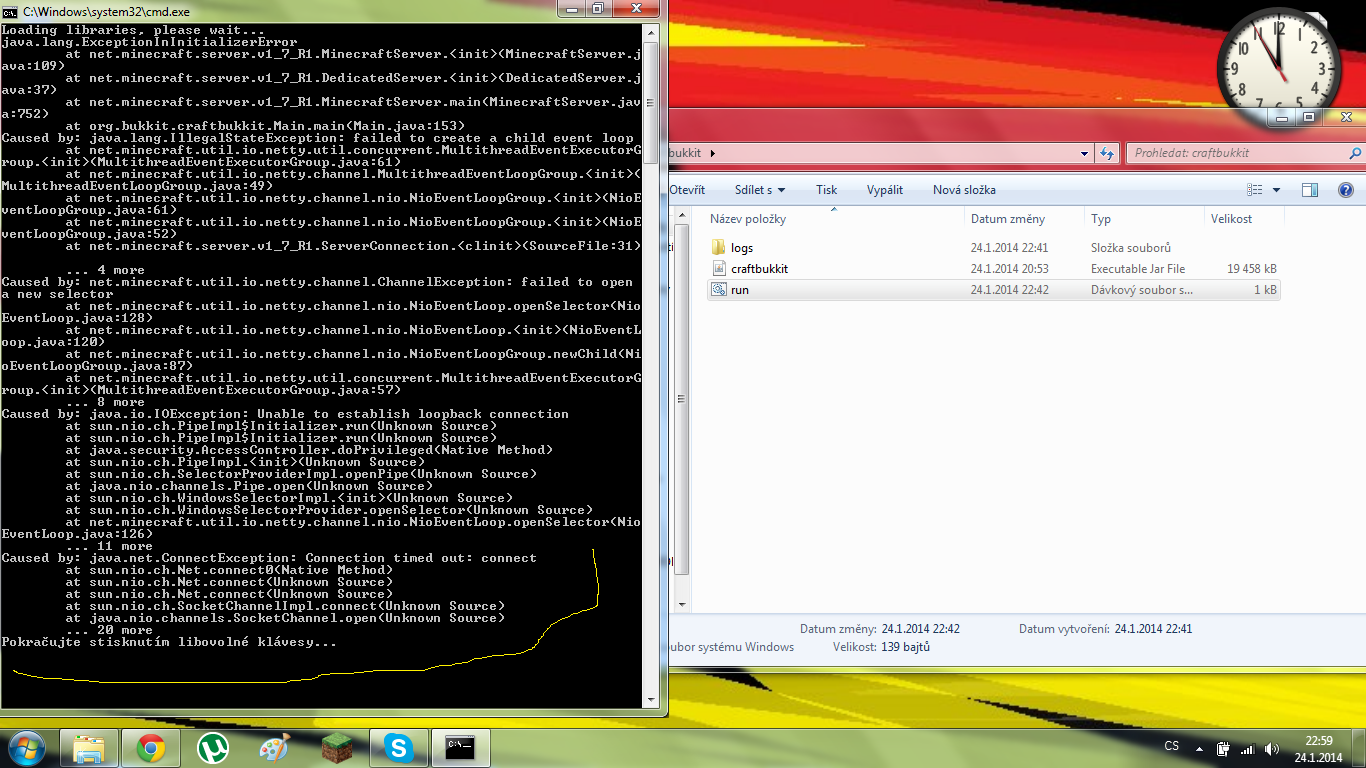The height and width of the screenshot is (768, 1366).
Task: Click the Executable Jar File type cell
Action: [1138, 269]
